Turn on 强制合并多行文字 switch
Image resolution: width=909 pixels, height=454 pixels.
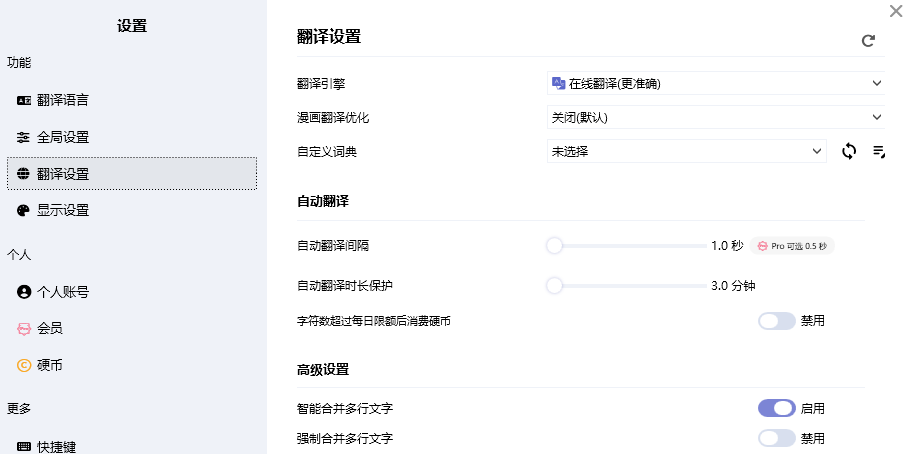[776, 438]
